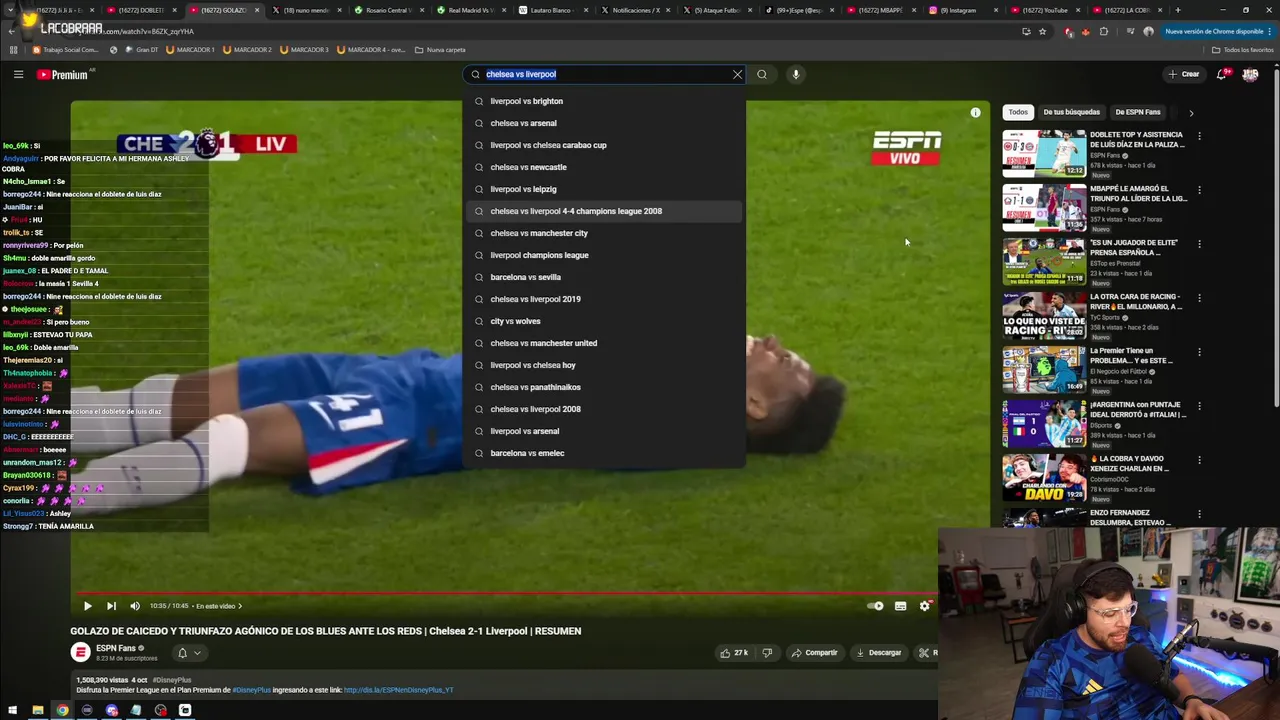Select suggestion 'barcelona vs sevilla'
The width and height of the screenshot is (1280, 720).
[605, 277]
